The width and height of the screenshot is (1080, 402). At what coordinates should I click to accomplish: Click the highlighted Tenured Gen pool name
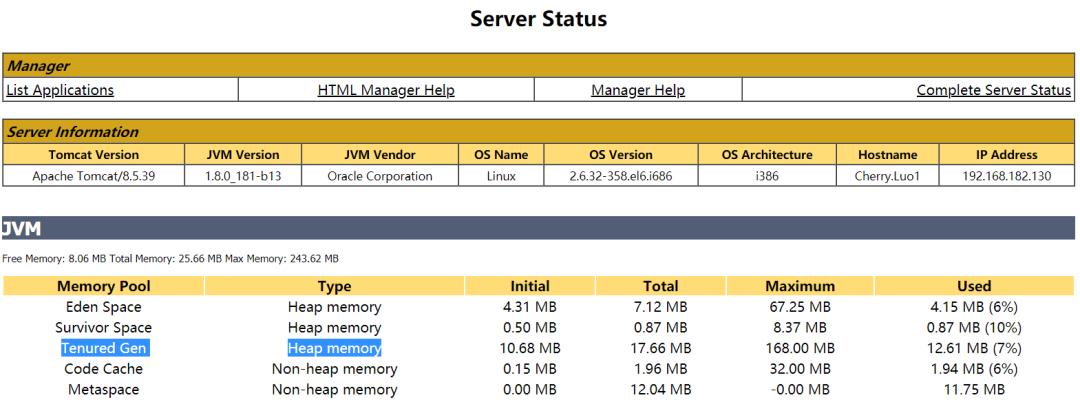[x=103, y=348]
